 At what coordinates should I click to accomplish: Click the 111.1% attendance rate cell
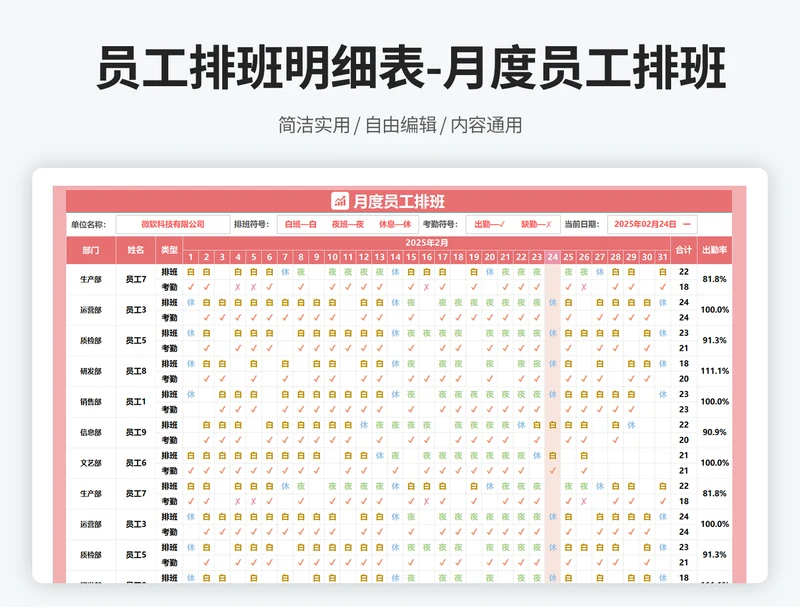(x=714, y=371)
